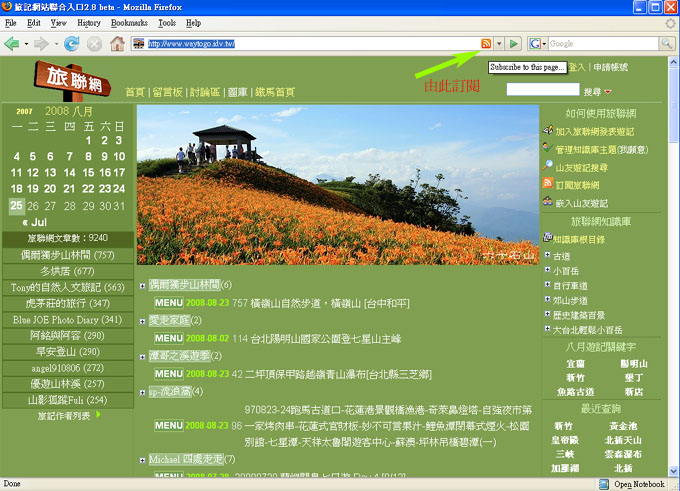680x491 pixels.
Task: Click the Stop loading button
Action: point(94,44)
